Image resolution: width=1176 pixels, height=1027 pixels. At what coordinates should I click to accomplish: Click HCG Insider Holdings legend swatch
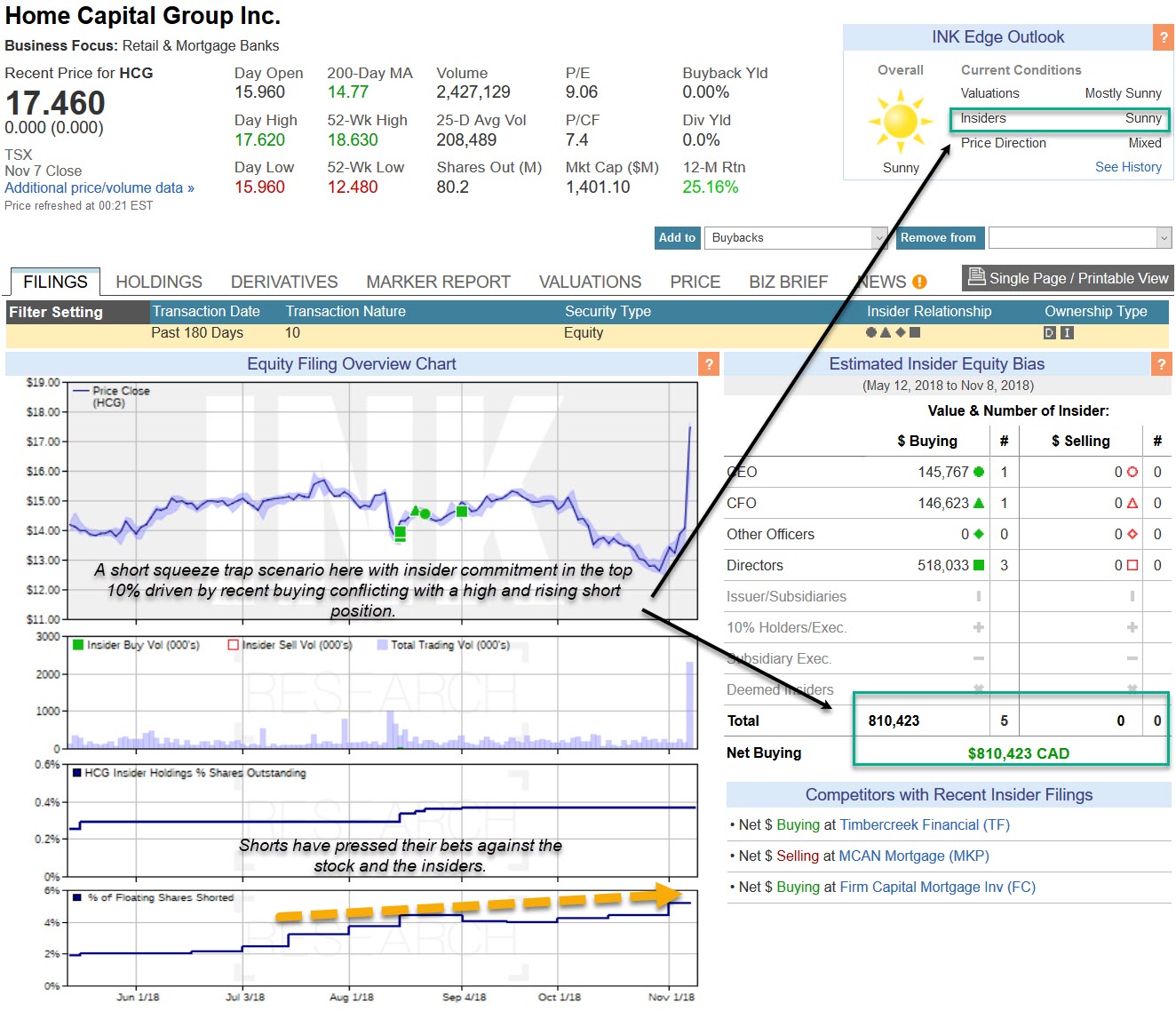tap(76, 773)
